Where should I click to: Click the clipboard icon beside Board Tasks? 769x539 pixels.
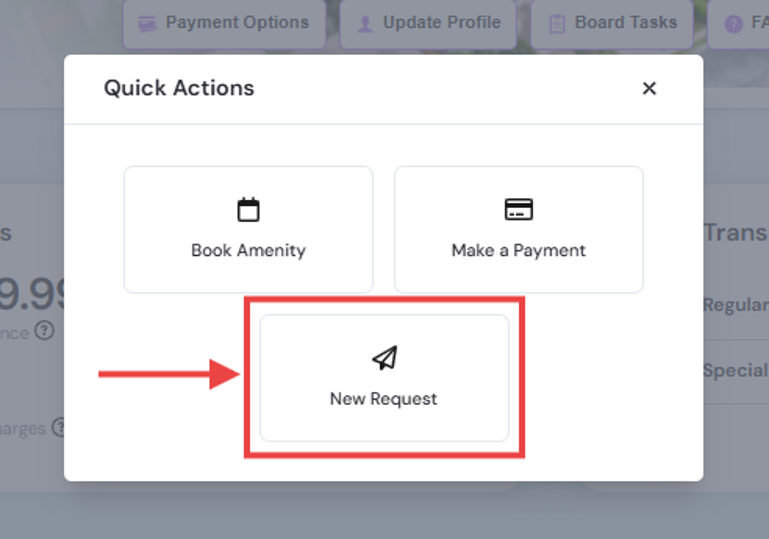click(557, 24)
